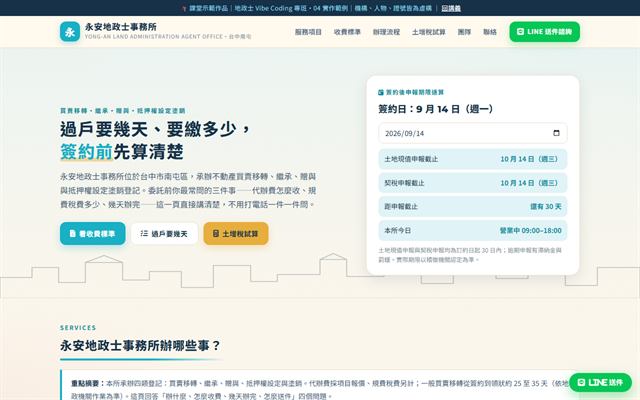Click the green LINE 送件諮詢 header button
The height and width of the screenshot is (400, 640).
click(x=544, y=32)
